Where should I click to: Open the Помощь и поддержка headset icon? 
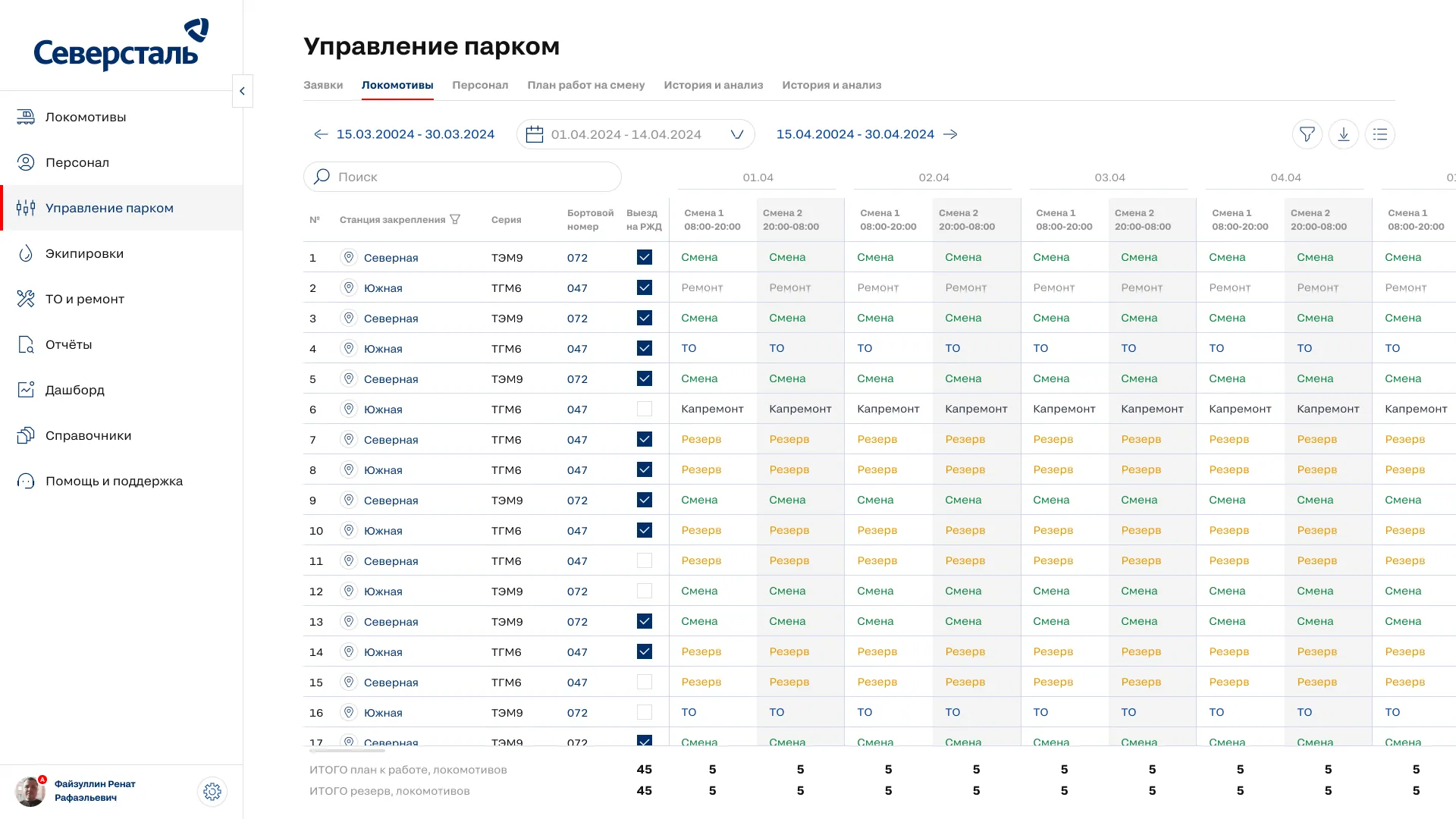tap(26, 481)
